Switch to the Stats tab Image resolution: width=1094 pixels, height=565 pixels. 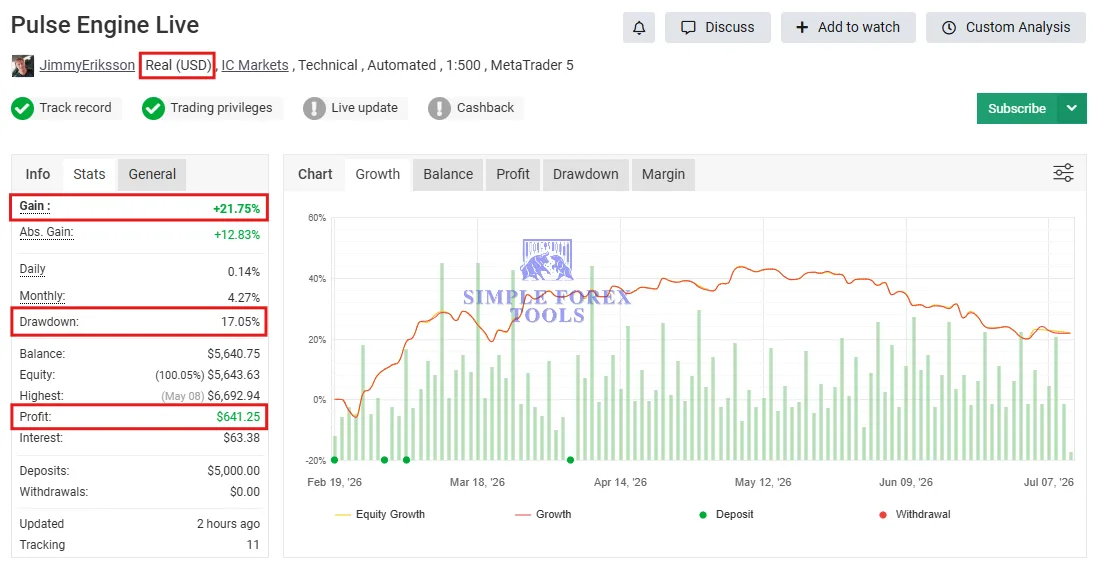(x=89, y=174)
